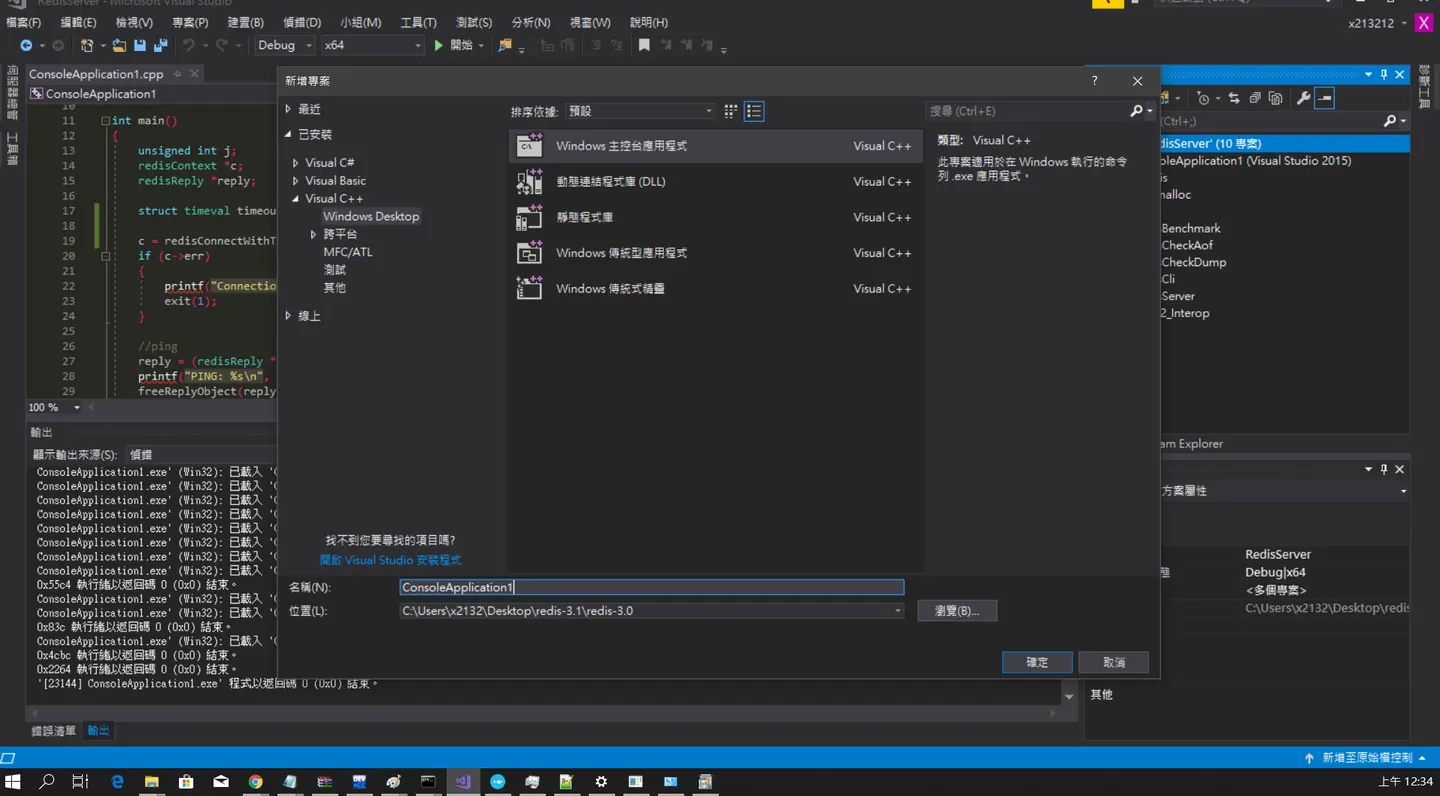Screen dimensions: 1440x796
Task: Open the 開啟 Visual Studio 安裝程式 link
Action: (x=390, y=560)
